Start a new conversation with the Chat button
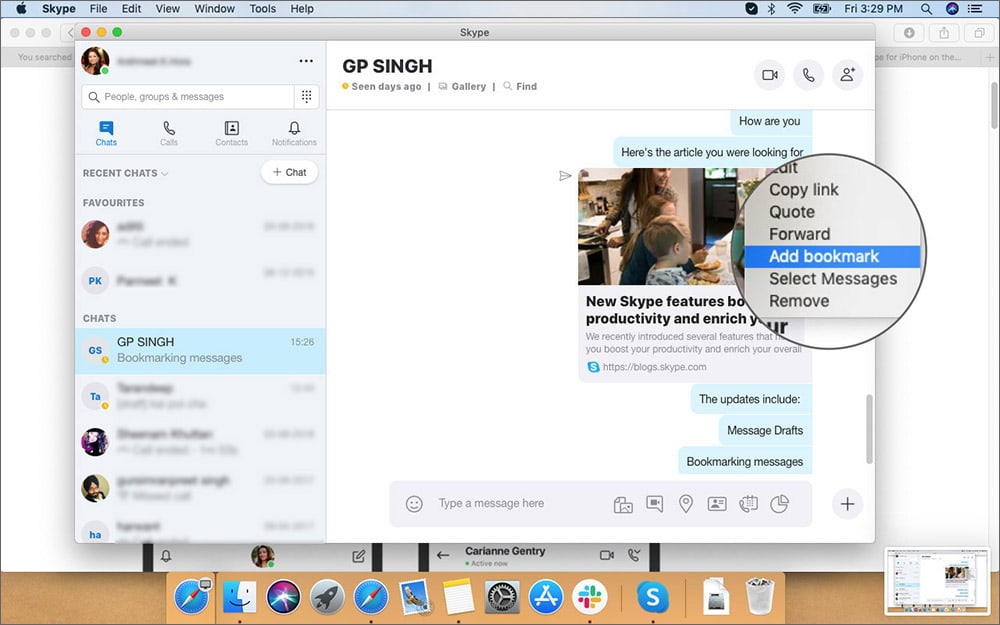The height and width of the screenshot is (625, 1000). click(289, 172)
